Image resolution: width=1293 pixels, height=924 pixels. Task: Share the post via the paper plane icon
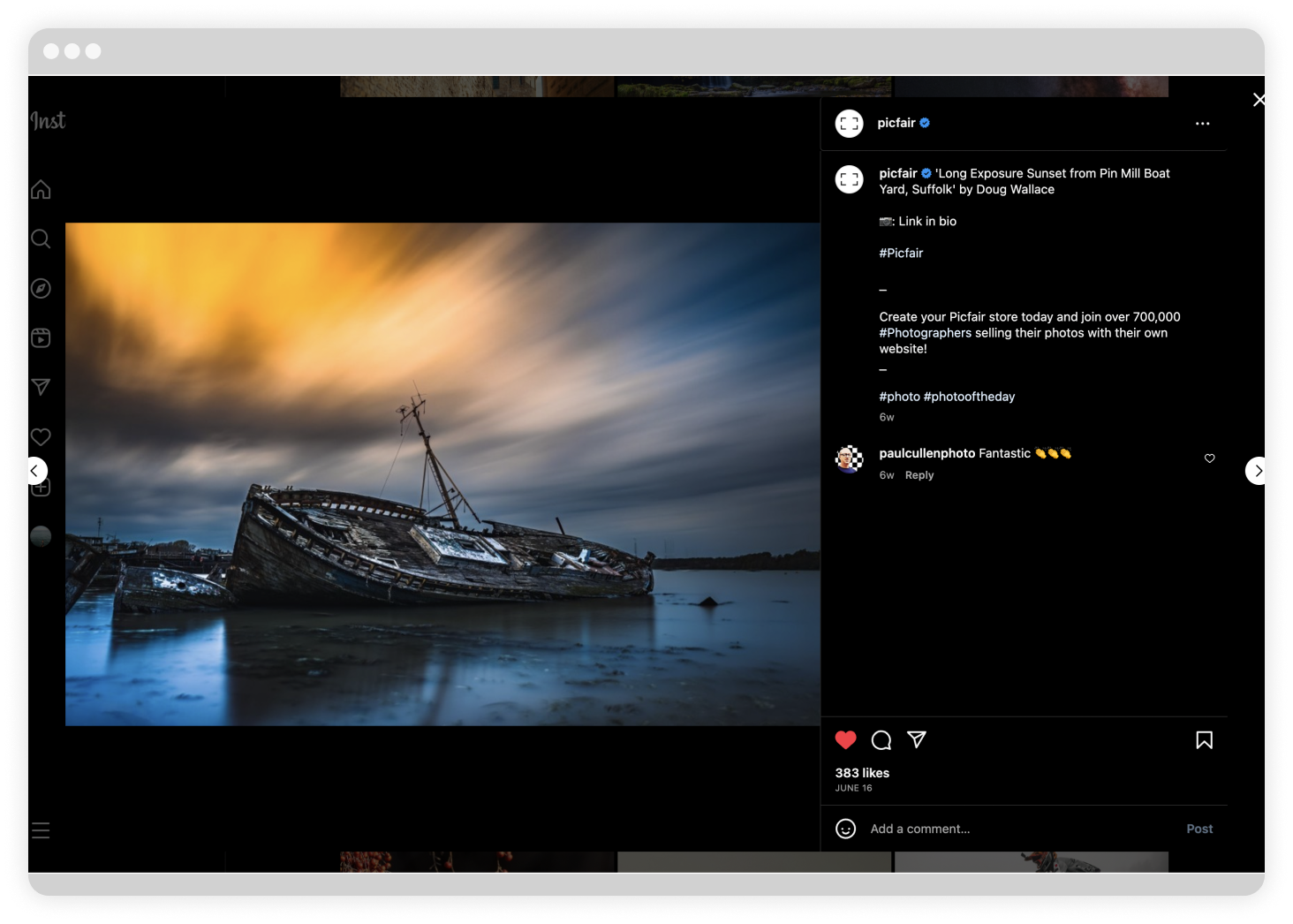tap(916, 740)
